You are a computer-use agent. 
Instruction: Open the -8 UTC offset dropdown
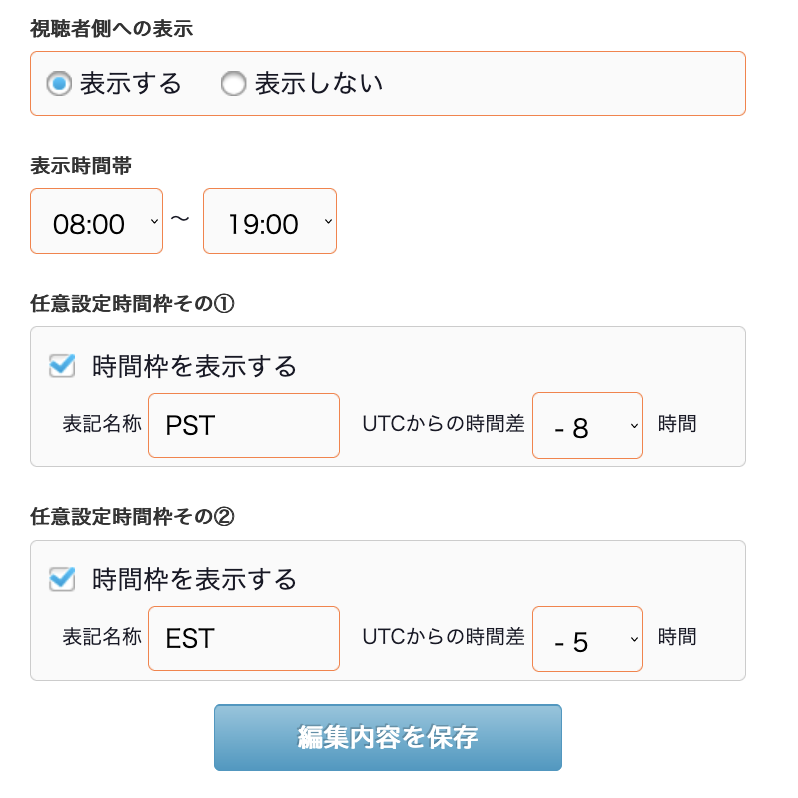coord(587,425)
